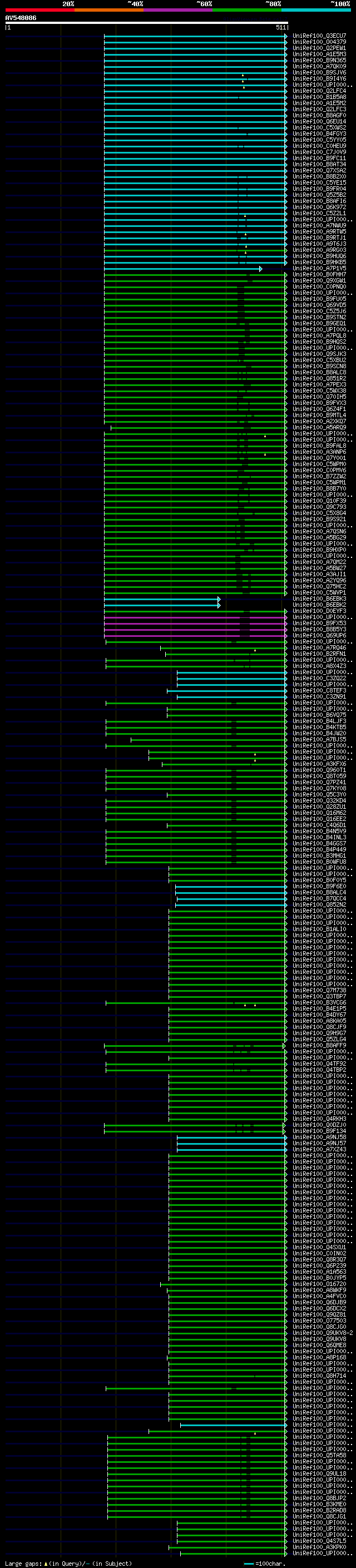Select the short cyan bar of UniRef100_B6EBK3

pyautogui.click(x=162, y=599)
